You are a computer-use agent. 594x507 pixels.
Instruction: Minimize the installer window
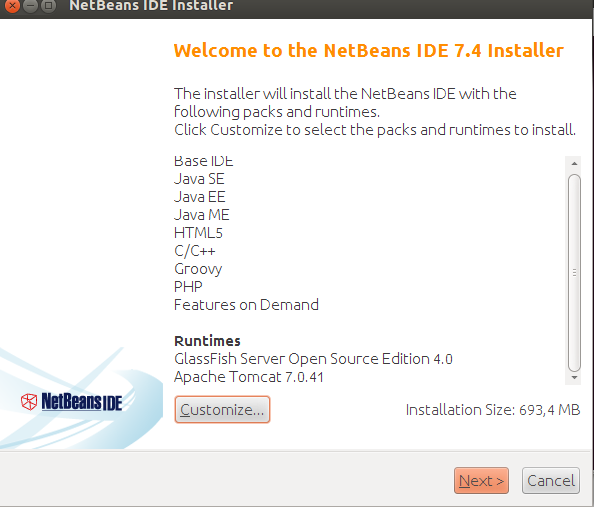[x=30, y=6]
